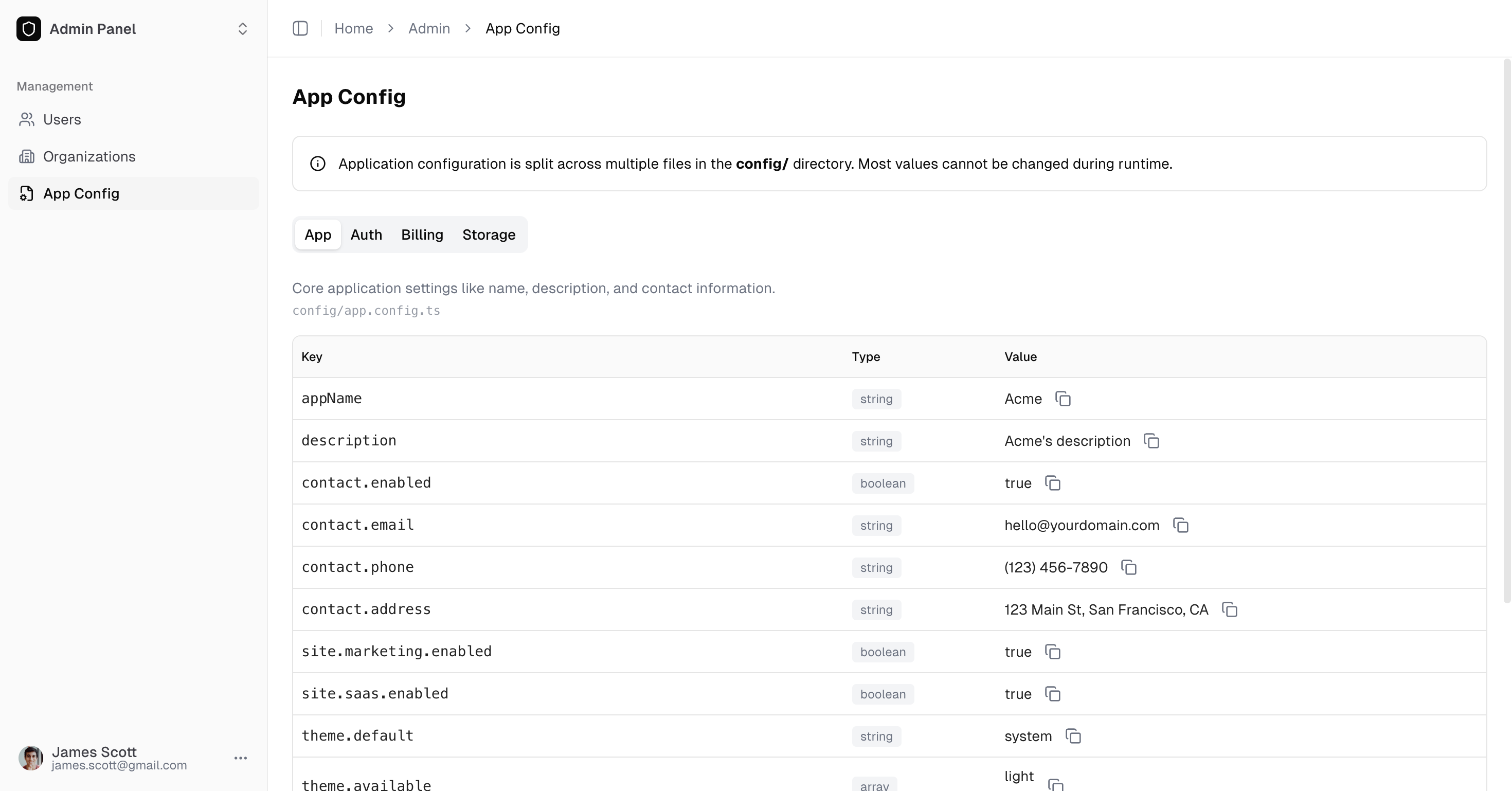The width and height of the screenshot is (1512, 791).
Task: Copy the contact.address value
Action: coord(1229,610)
